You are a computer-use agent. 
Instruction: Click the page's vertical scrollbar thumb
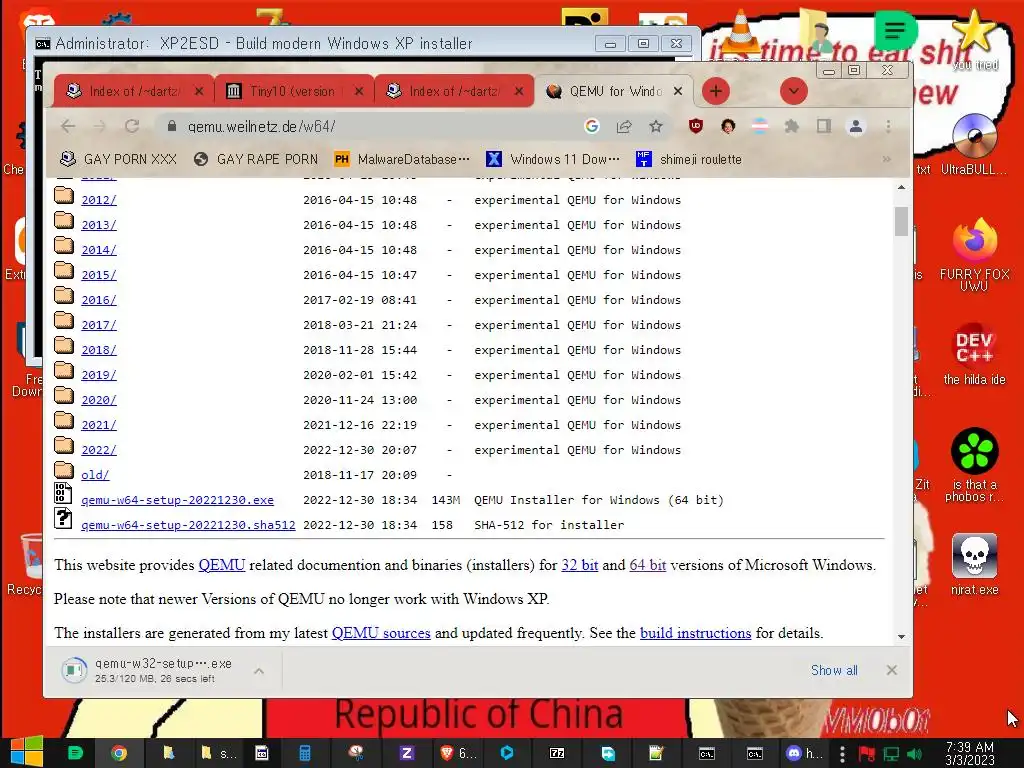click(x=901, y=221)
